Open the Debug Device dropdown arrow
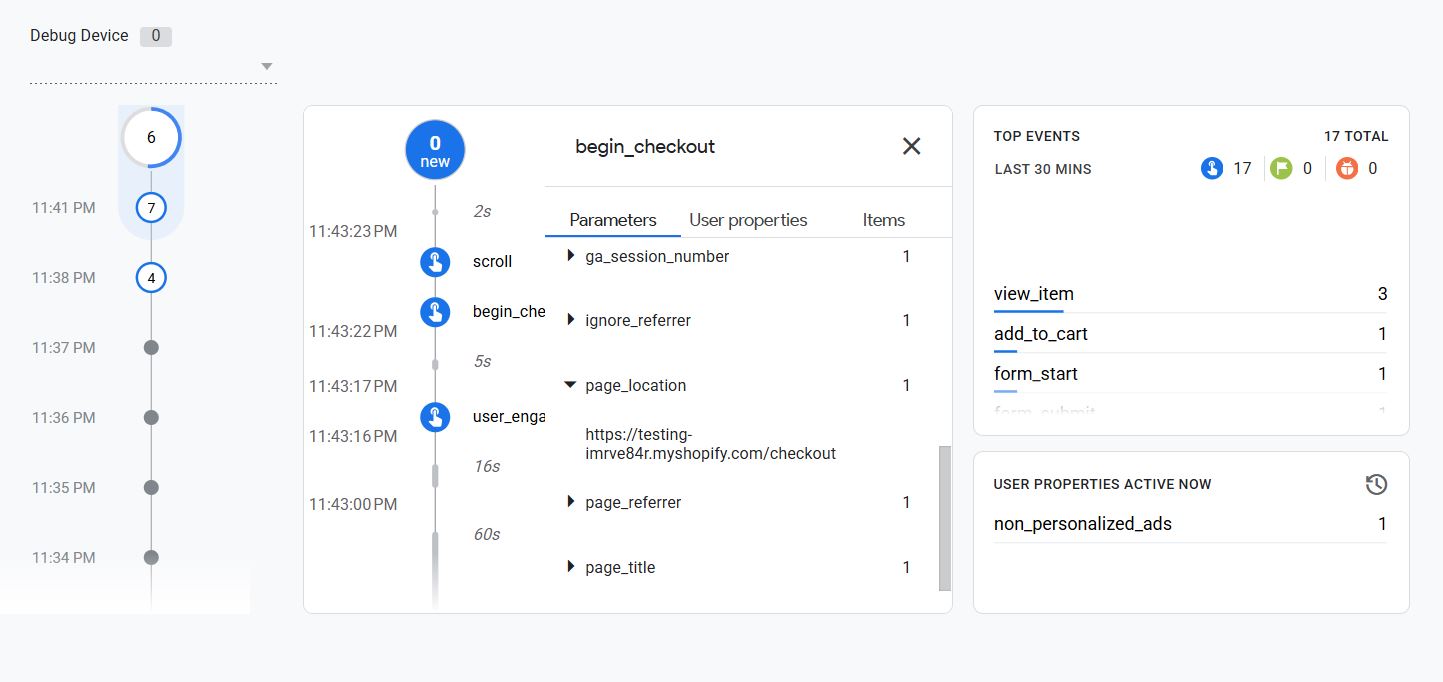Screen dimensions: 1443x682 point(266,67)
